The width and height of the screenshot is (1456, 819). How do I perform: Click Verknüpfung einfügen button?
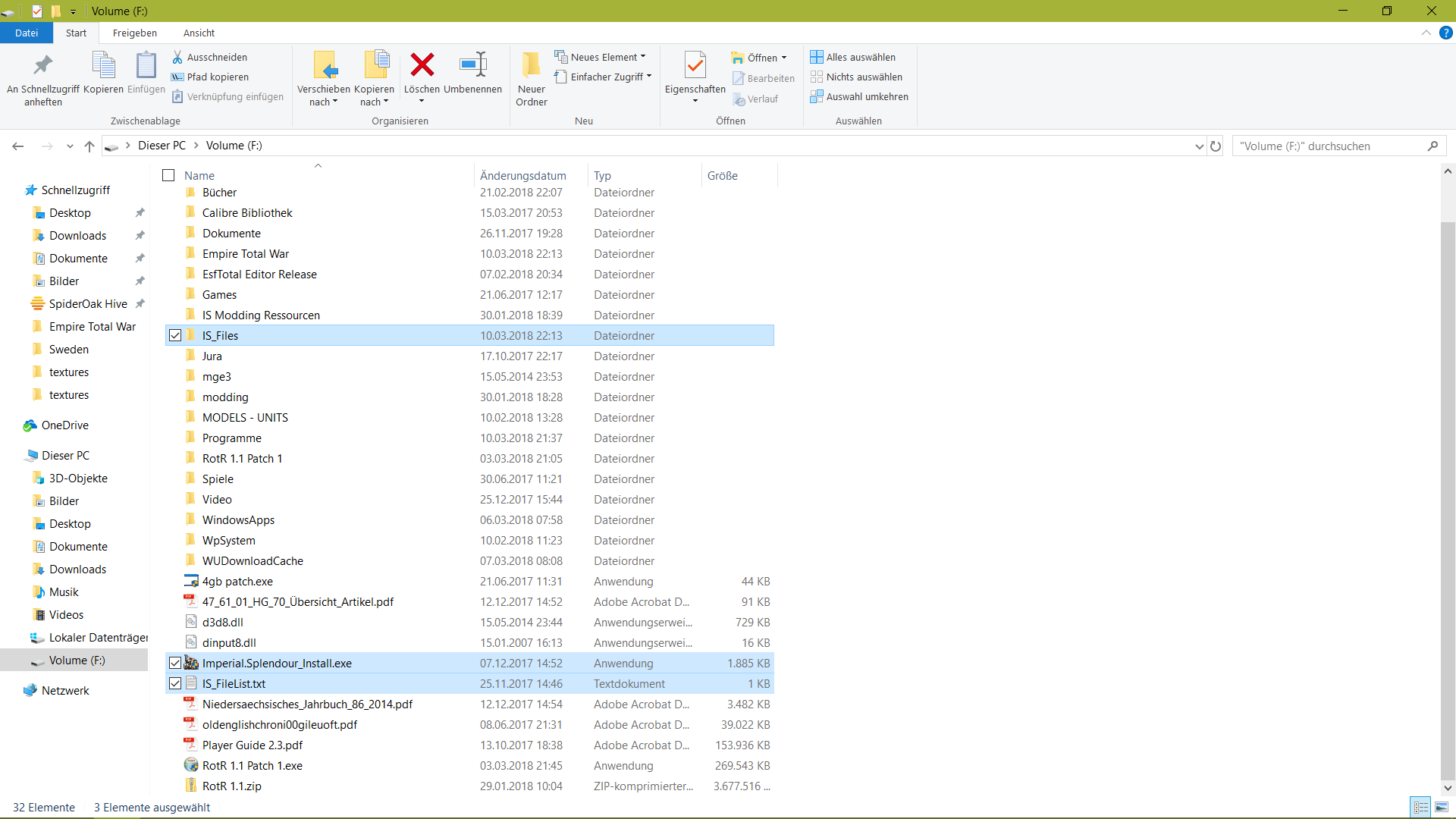[227, 96]
